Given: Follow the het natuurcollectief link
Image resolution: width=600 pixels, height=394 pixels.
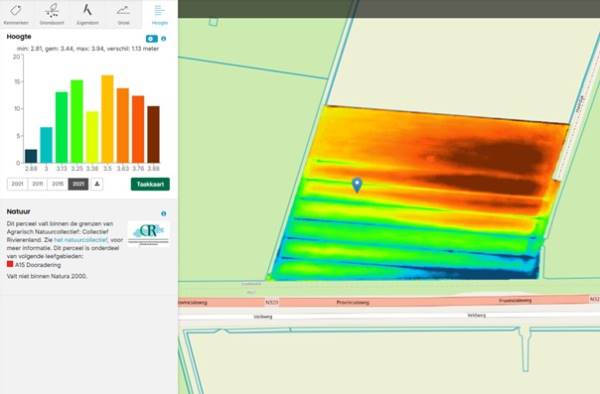Looking at the screenshot, I should [x=81, y=240].
